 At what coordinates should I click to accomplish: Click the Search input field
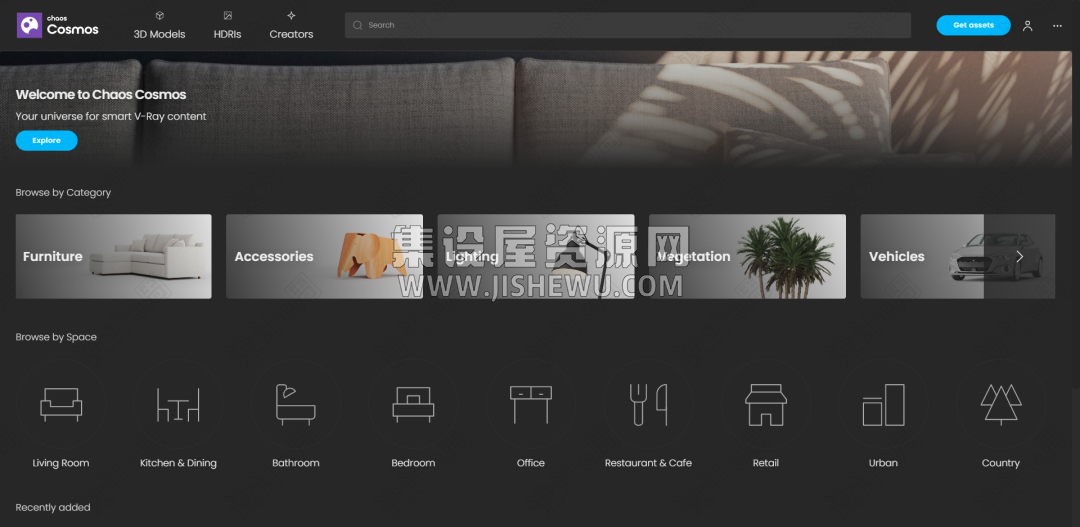click(627, 25)
